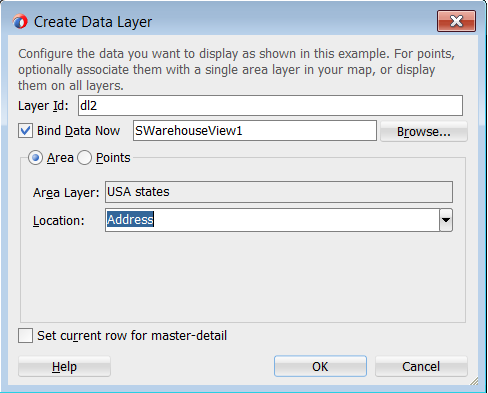Screen dimensions: 488x393
Task: Open the Browse... data control chooser
Action: [x=424, y=131]
